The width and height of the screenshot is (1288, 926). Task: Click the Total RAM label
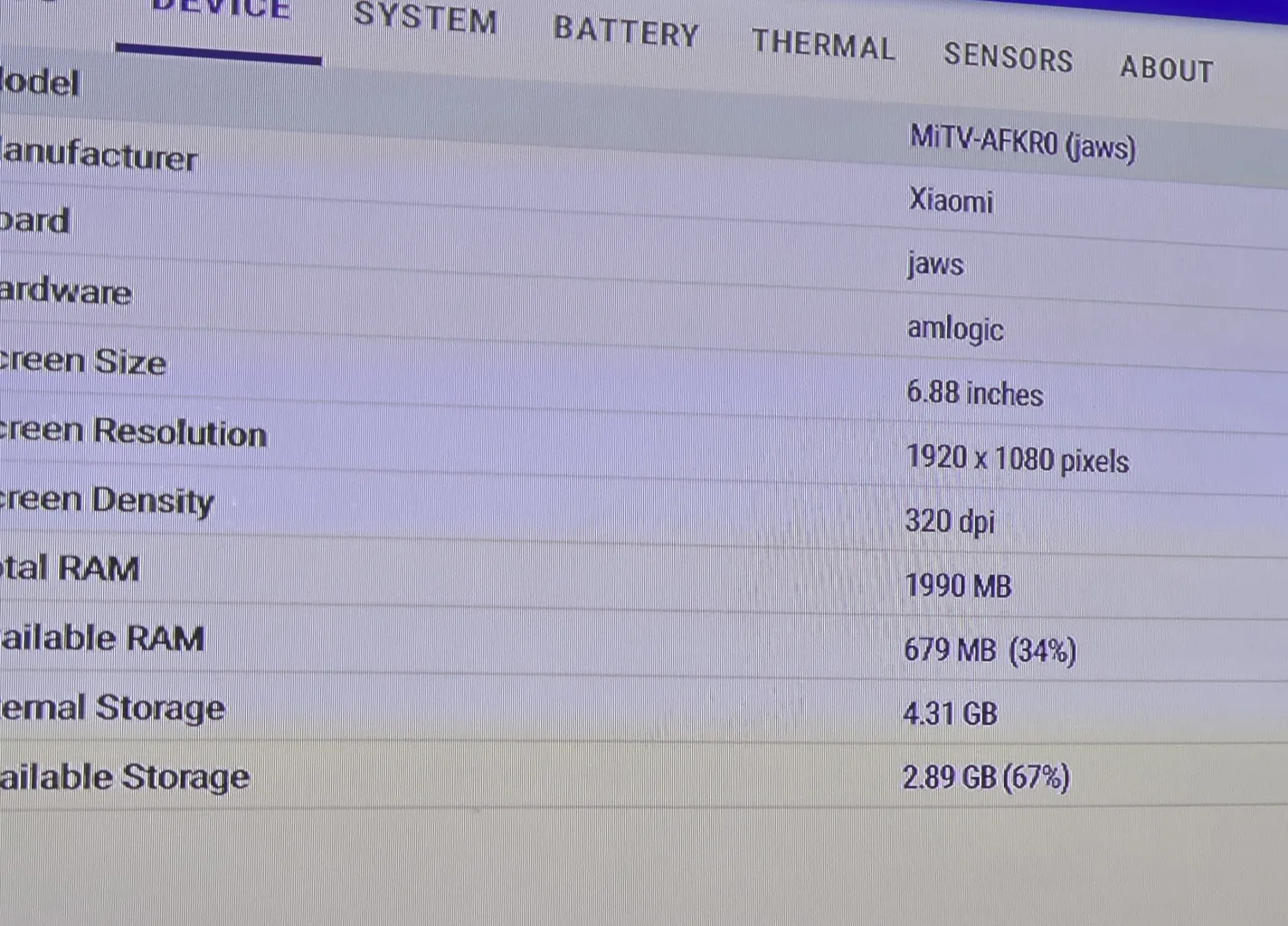70,569
